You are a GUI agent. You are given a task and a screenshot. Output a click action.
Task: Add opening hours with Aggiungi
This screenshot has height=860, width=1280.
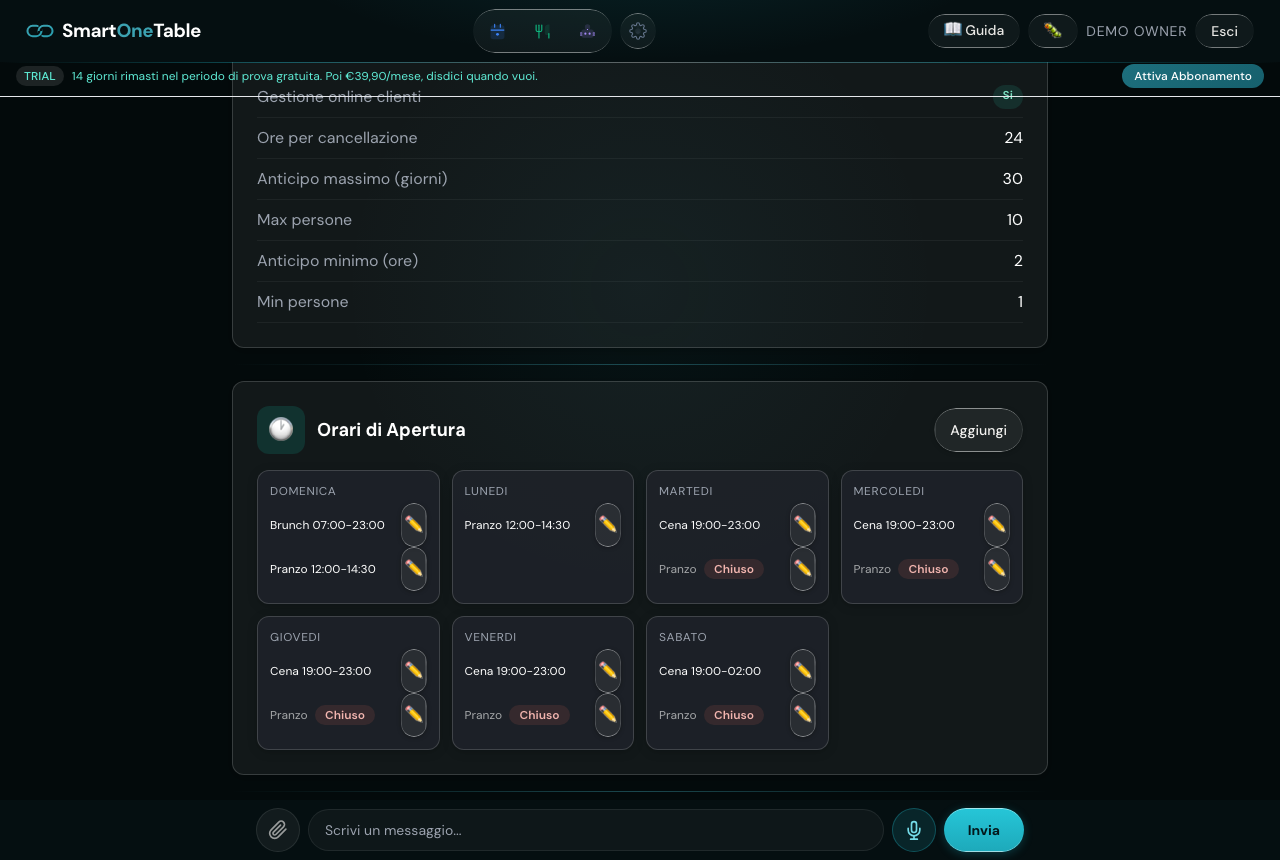click(x=978, y=430)
